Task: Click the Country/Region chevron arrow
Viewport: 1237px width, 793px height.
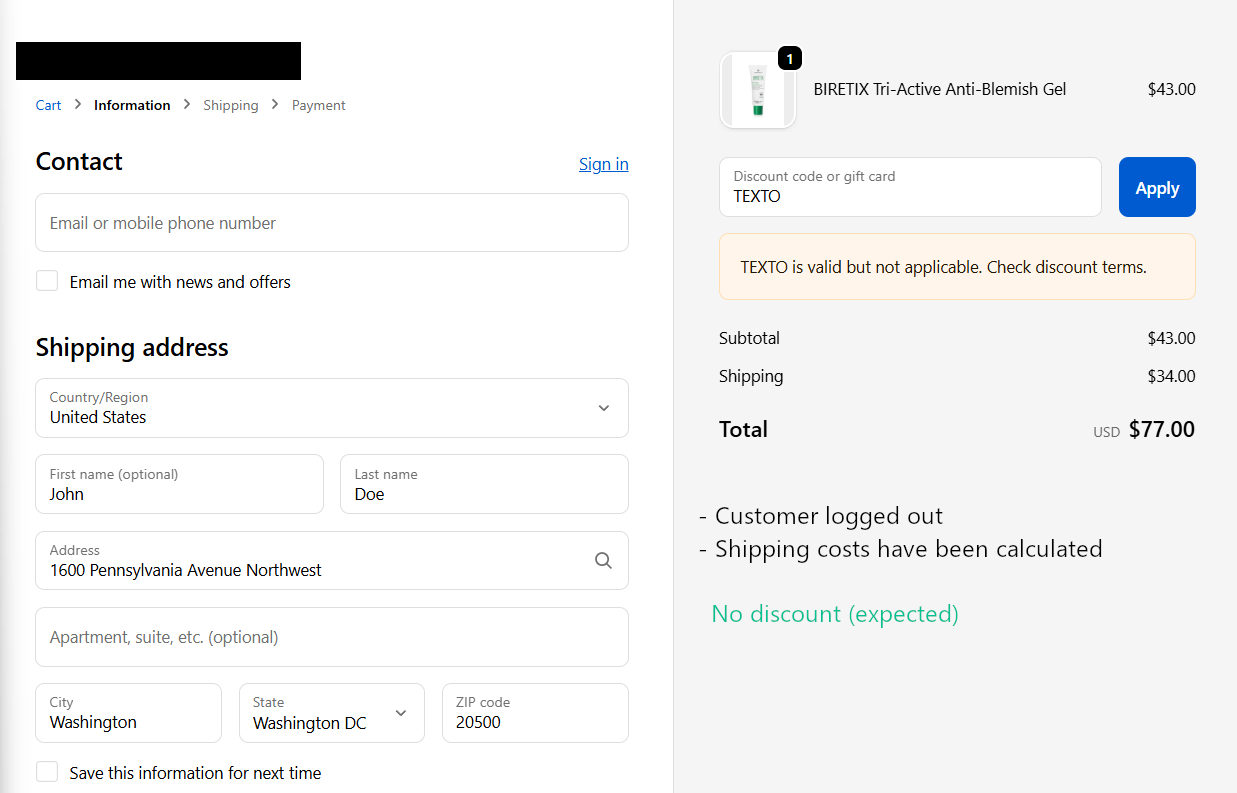Action: [x=603, y=408]
